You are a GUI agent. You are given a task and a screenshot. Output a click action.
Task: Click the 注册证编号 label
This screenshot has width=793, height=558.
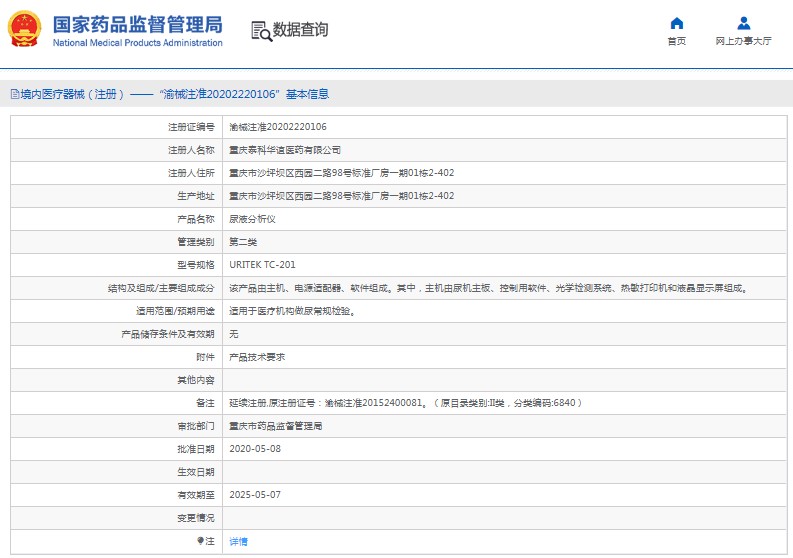pyautogui.click(x=191, y=127)
